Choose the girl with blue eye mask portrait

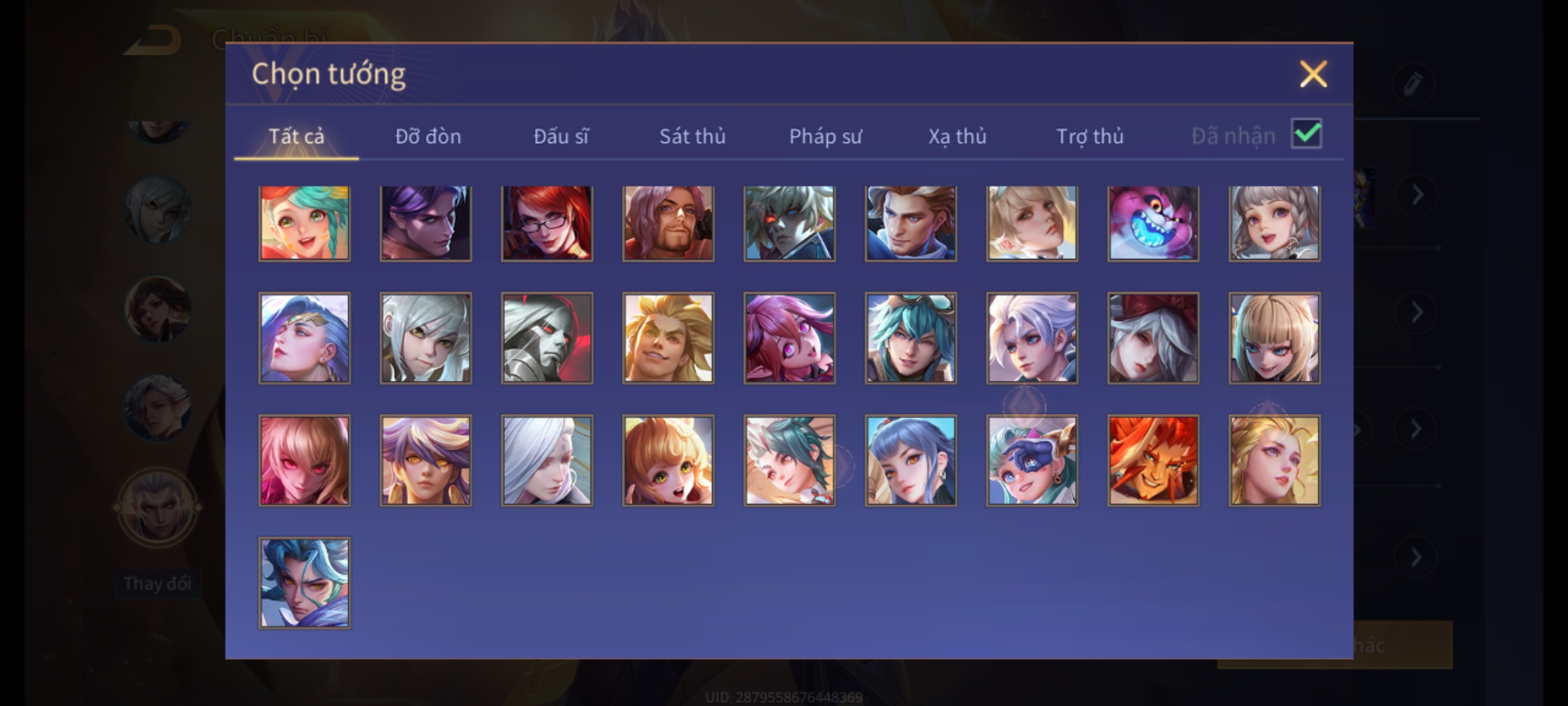pos(1032,461)
